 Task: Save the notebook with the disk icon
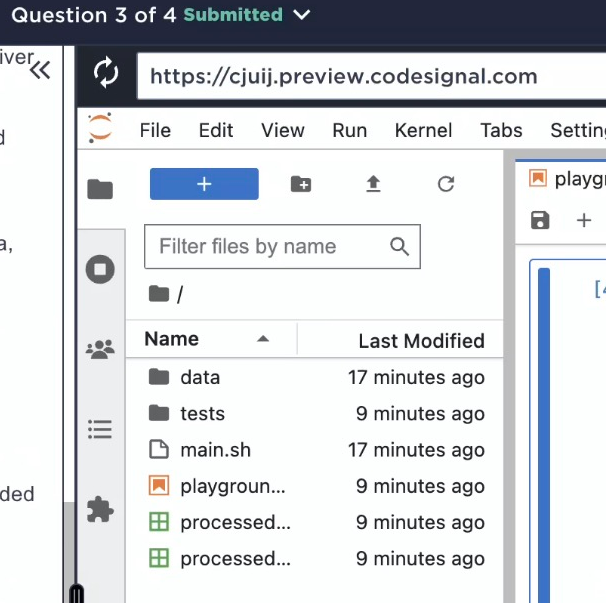coord(540,220)
